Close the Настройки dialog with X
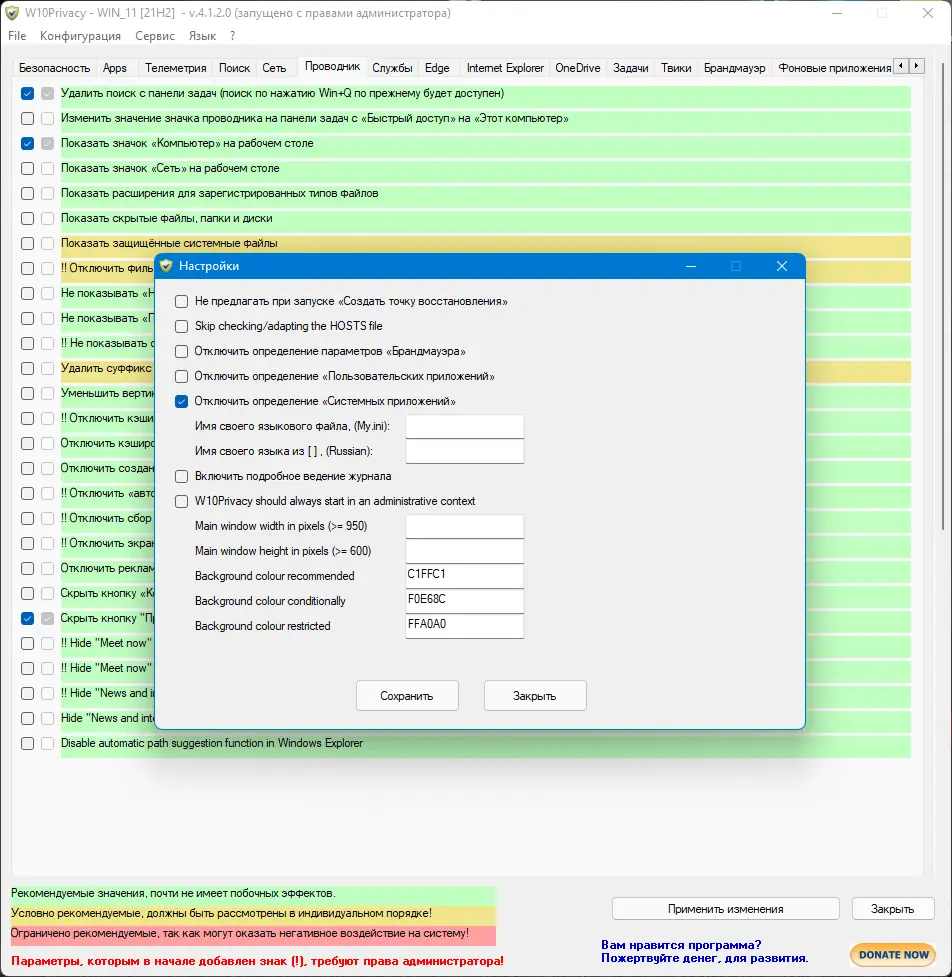The height and width of the screenshot is (977, 952). [782, 266]
